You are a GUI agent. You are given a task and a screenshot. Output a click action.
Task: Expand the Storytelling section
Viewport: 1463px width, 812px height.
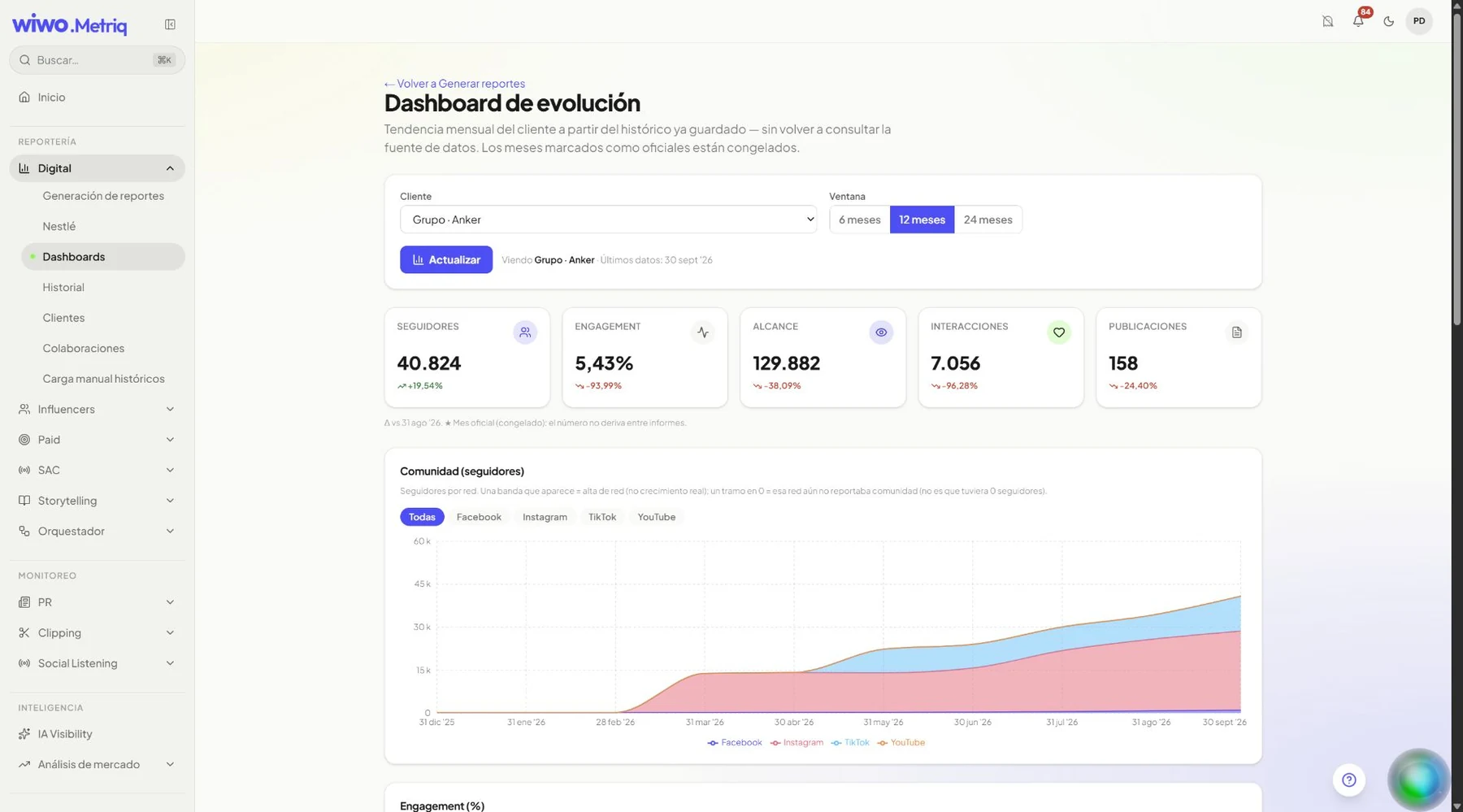98,501
